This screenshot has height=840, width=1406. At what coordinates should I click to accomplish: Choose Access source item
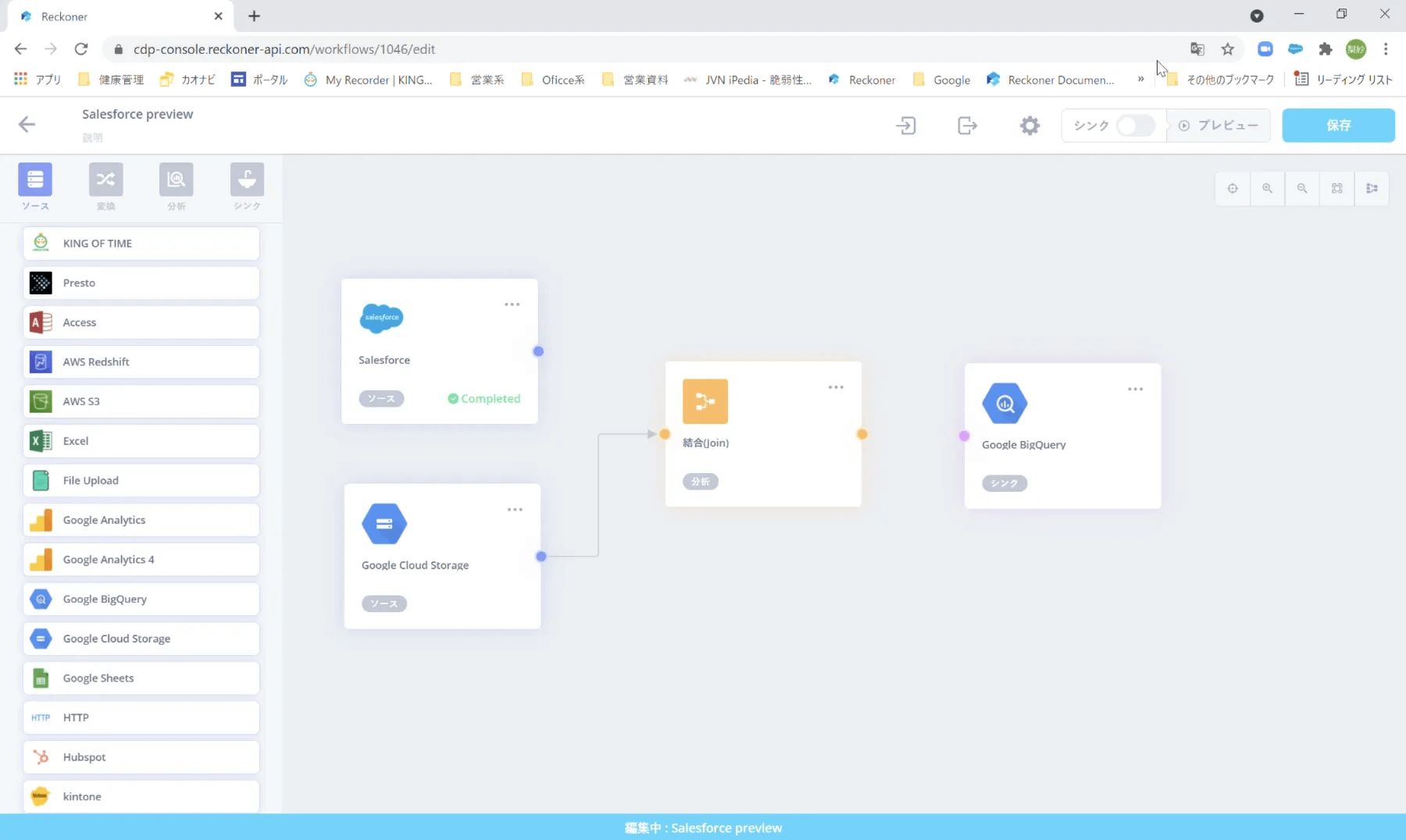click(x=141, y=322)
